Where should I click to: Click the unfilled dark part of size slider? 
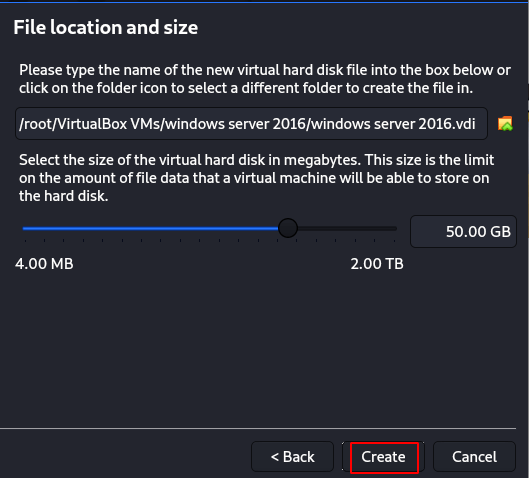coord(347,228)
